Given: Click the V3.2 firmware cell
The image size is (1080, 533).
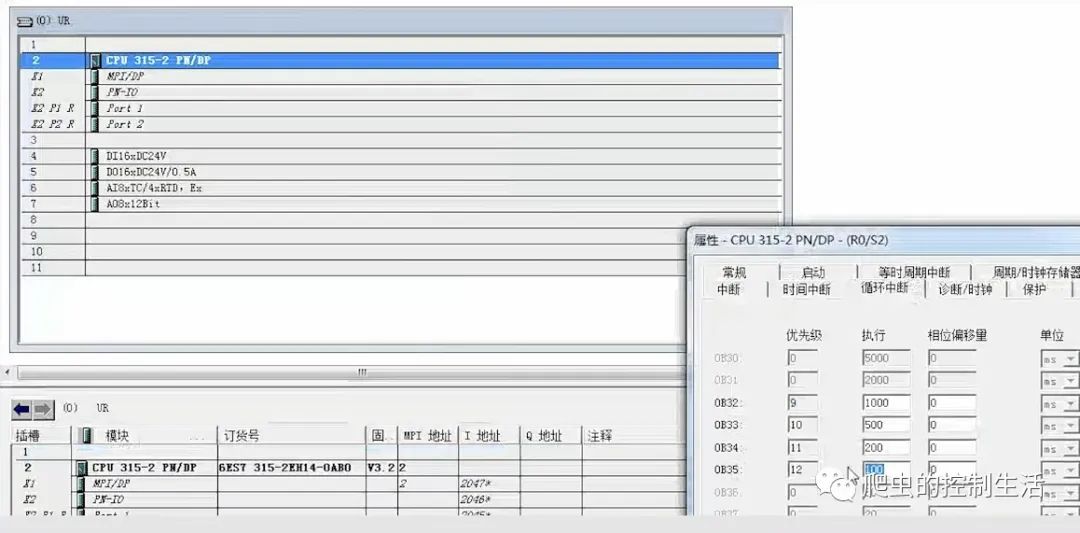Looking at the screenshot, I should click(x=381, y=468).
